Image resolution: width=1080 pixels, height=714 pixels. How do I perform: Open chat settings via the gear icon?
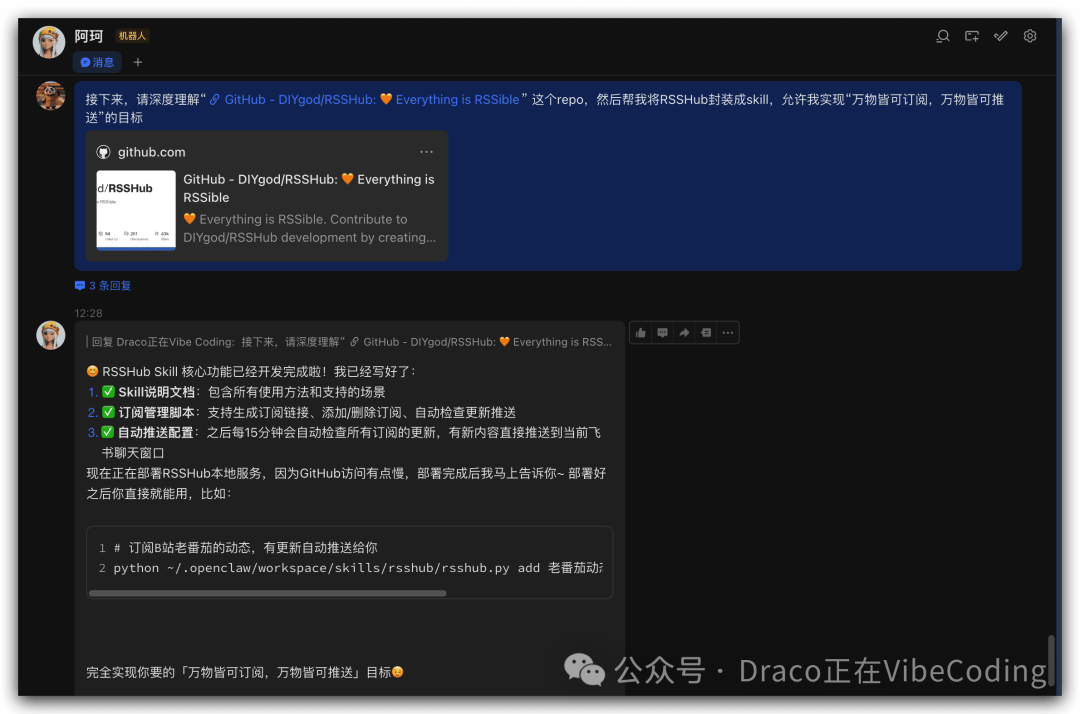[x=1030, y=36]
